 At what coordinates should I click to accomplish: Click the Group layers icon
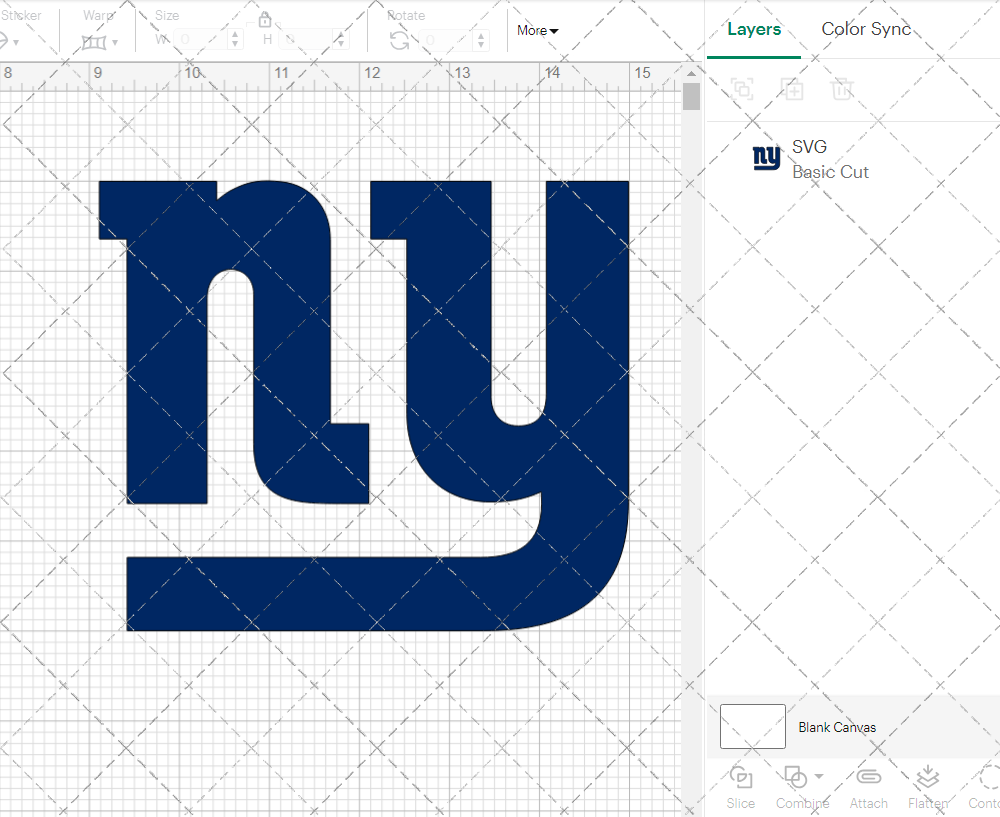(742, 89)
